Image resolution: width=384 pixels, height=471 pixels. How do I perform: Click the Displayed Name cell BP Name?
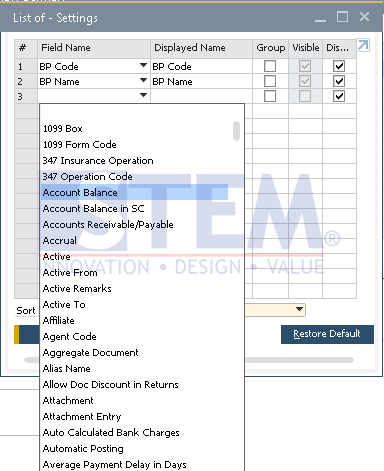202,81
